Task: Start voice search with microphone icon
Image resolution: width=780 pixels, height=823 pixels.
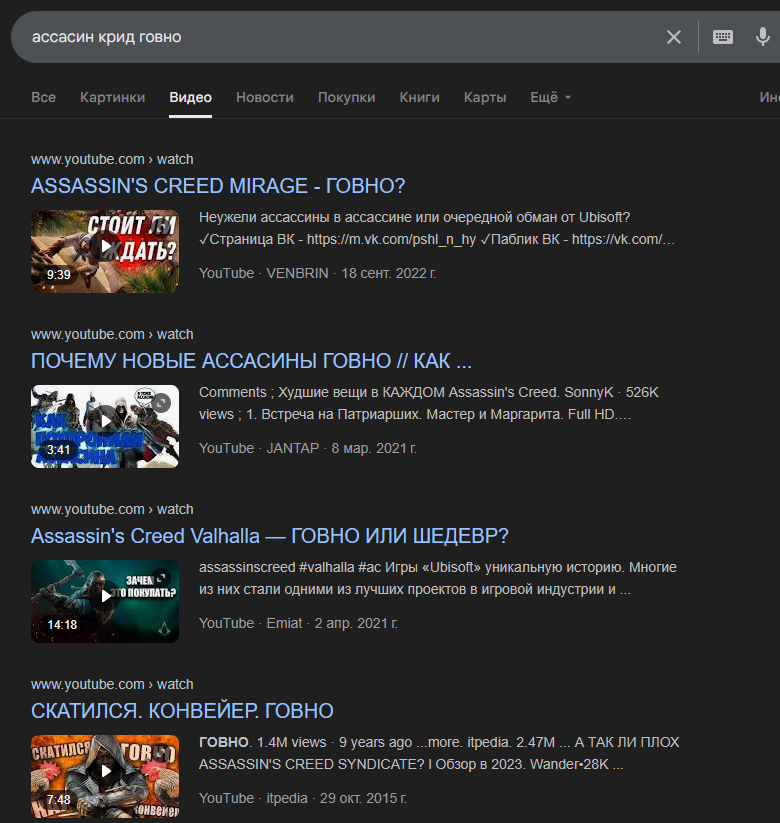Action: [x=763, y=37]
